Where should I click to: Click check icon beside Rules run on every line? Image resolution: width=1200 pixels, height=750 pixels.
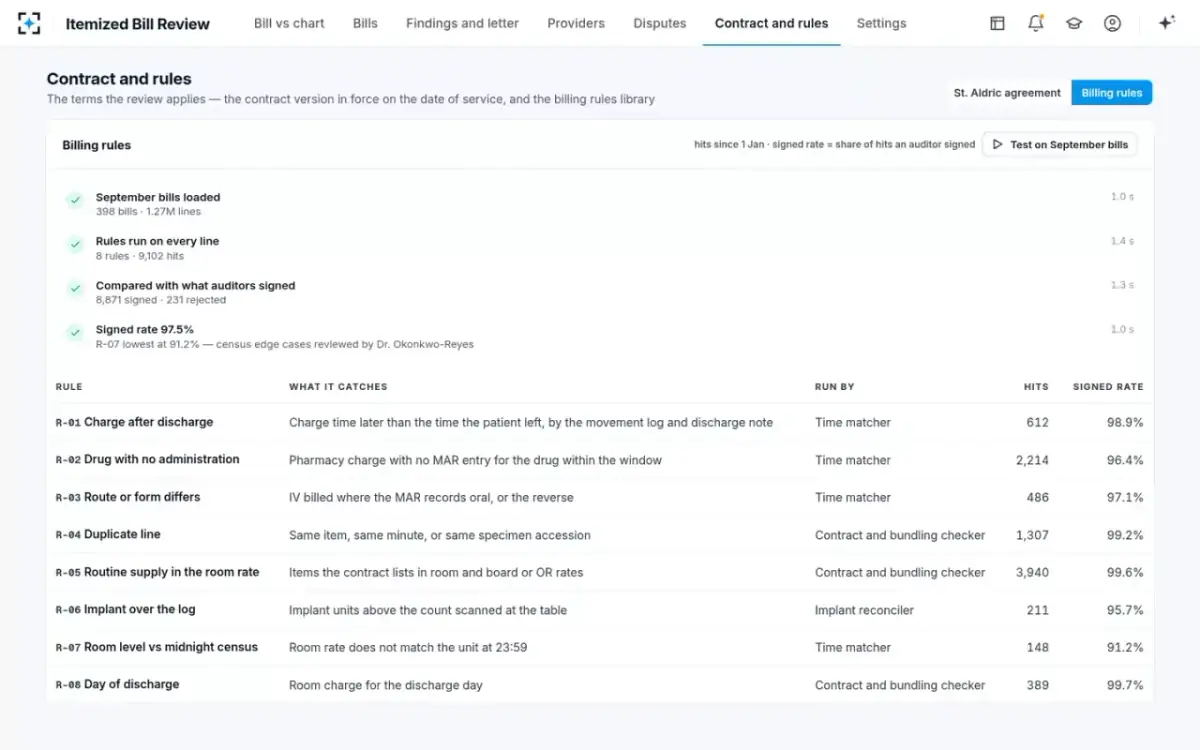point(75,244)
